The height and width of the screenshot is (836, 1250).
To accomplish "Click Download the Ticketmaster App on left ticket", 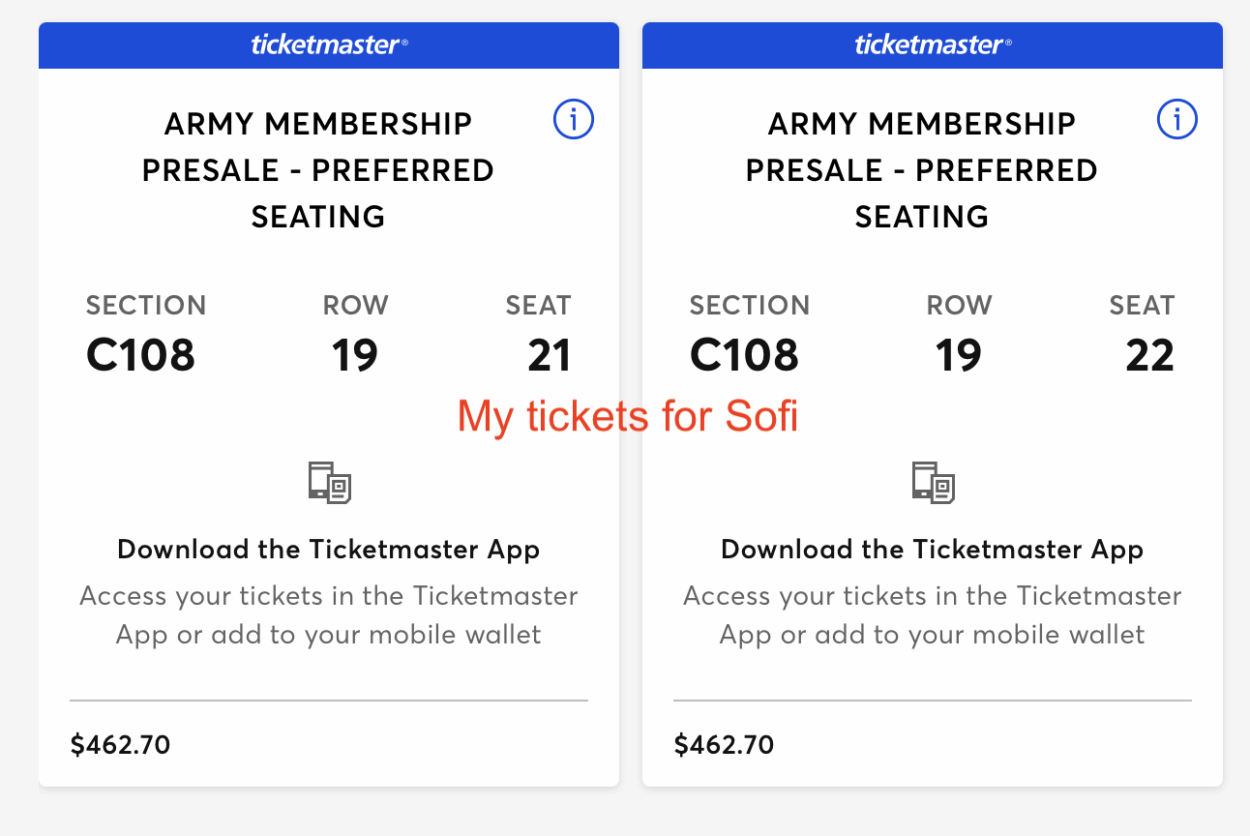I will pos(328,549).
